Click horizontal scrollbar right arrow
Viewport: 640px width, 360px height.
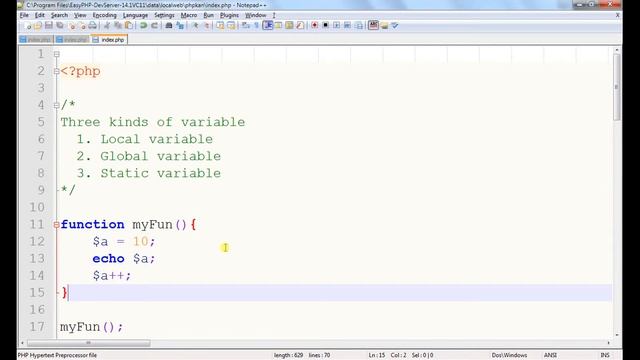pyautogui.click(x=608, y=343)
